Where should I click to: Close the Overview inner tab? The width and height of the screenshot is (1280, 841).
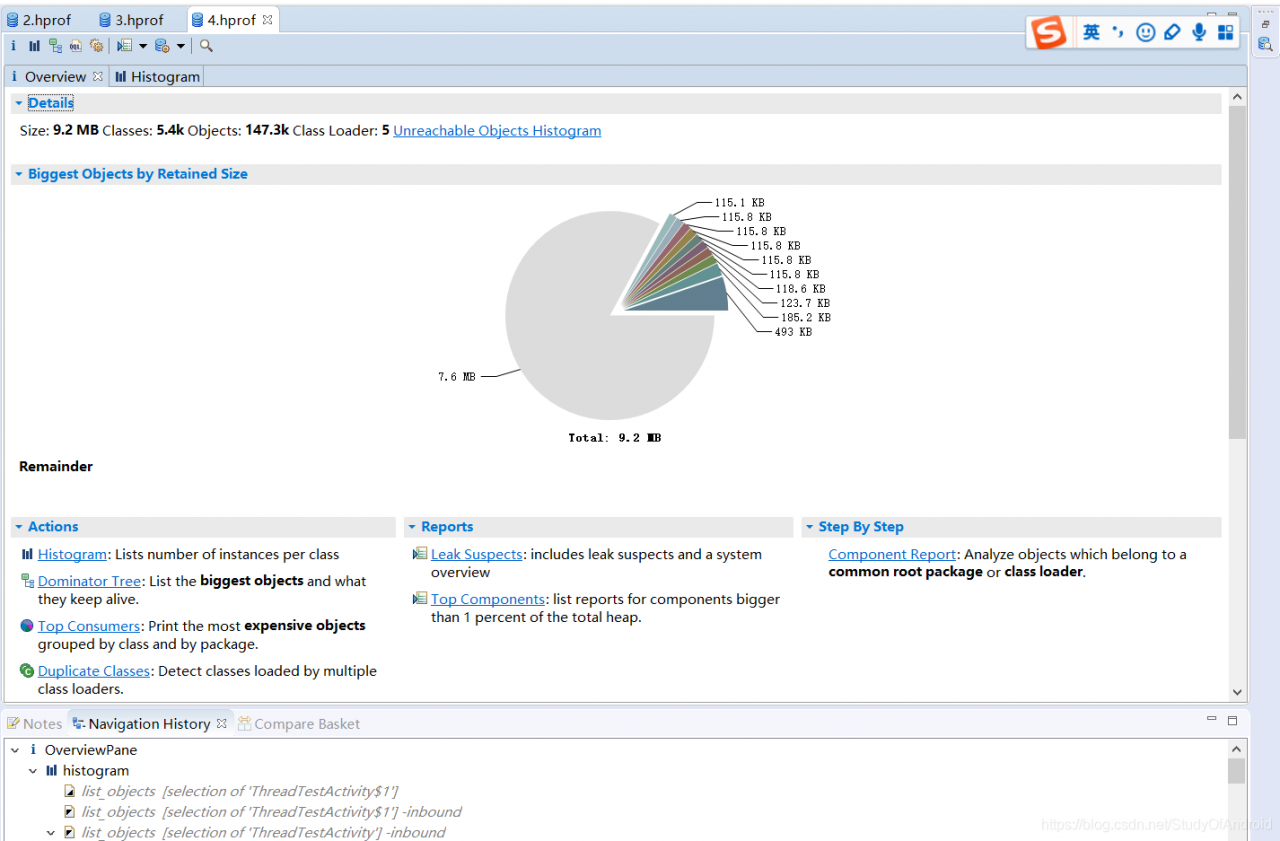(x=98, y=76)
